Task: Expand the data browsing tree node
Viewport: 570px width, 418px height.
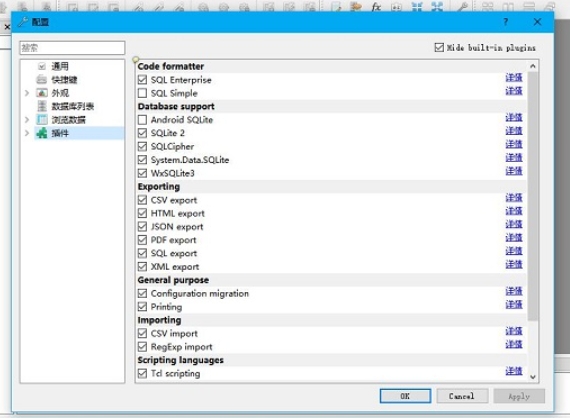Action: 27,120
